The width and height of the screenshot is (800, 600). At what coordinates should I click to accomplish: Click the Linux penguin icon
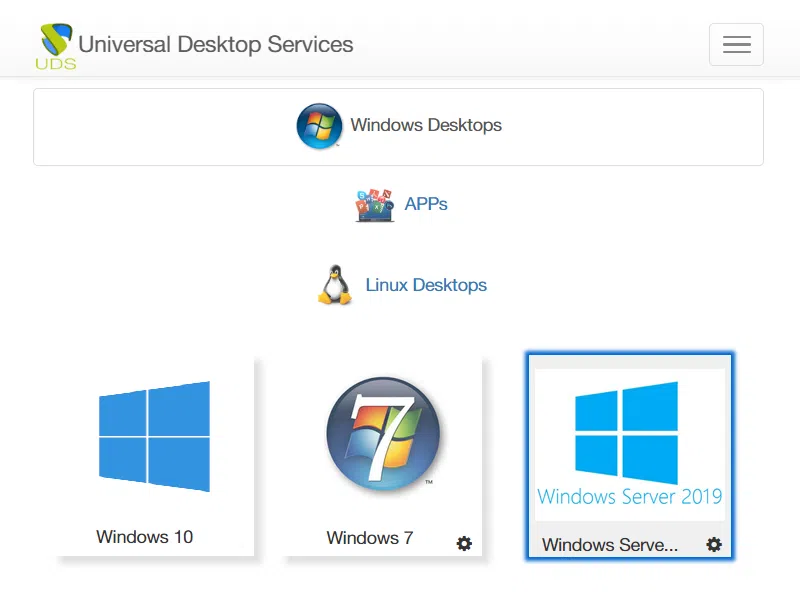pos(335,285)
